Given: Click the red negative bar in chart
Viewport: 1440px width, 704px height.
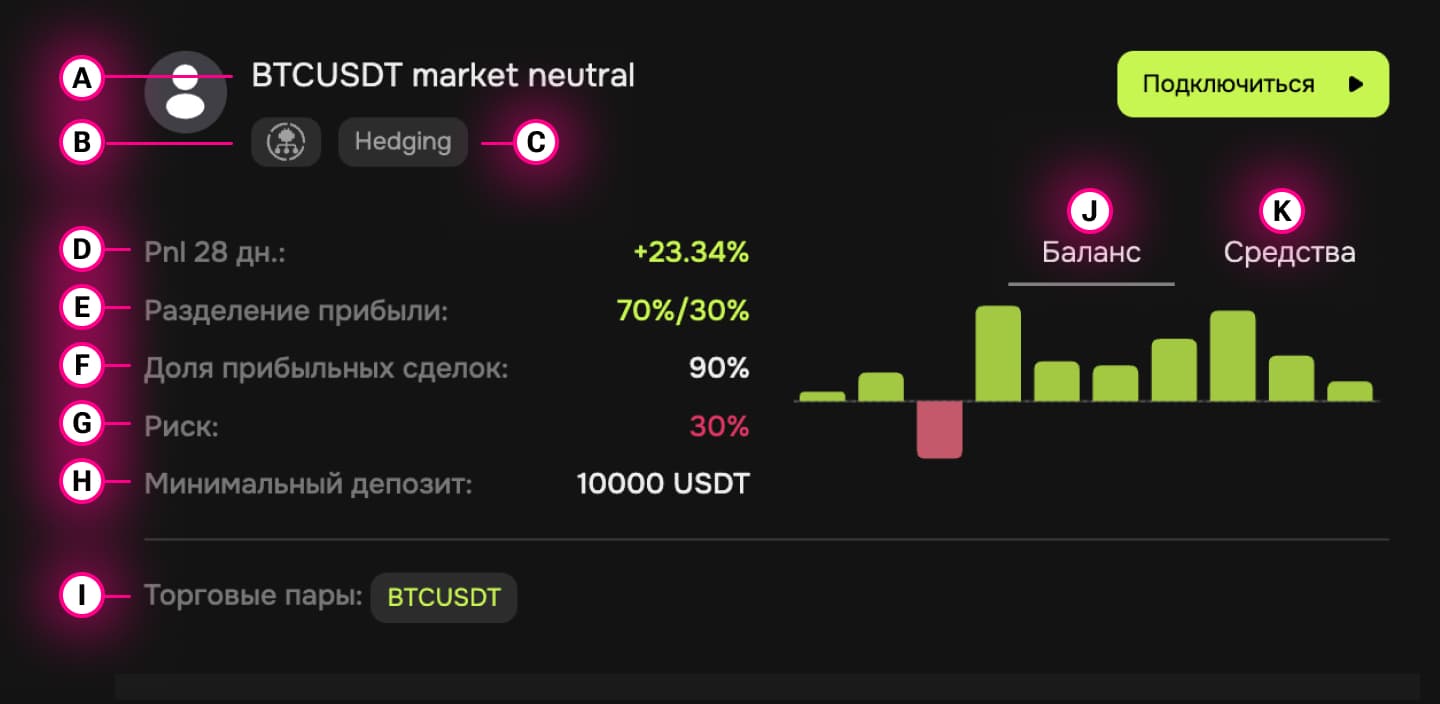Looking at the screenshot, I should [x=939, y=430].
